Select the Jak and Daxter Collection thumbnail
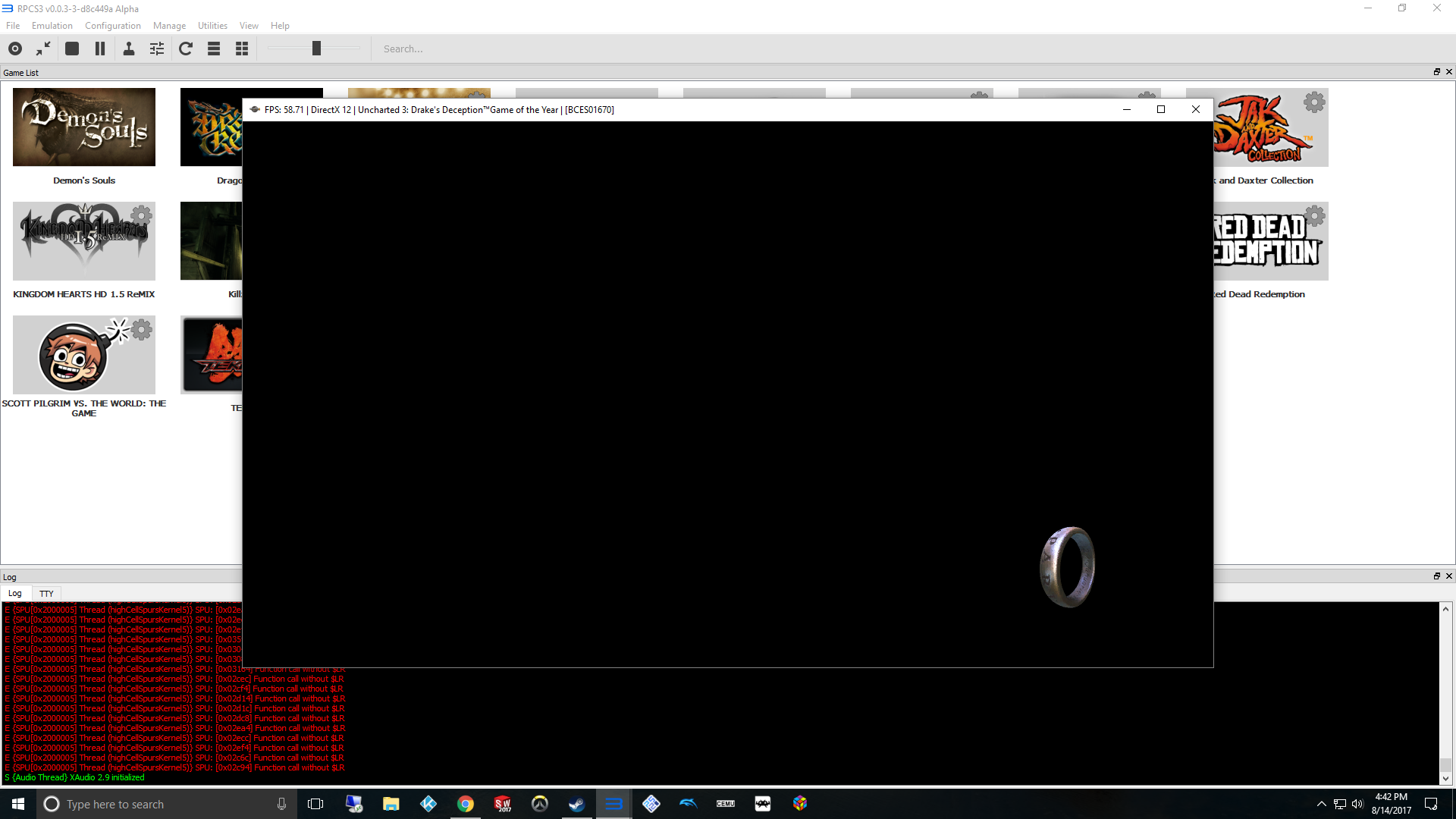Screen dimensions: 1456x819 pyautogui.click(x=1271, y=127)
